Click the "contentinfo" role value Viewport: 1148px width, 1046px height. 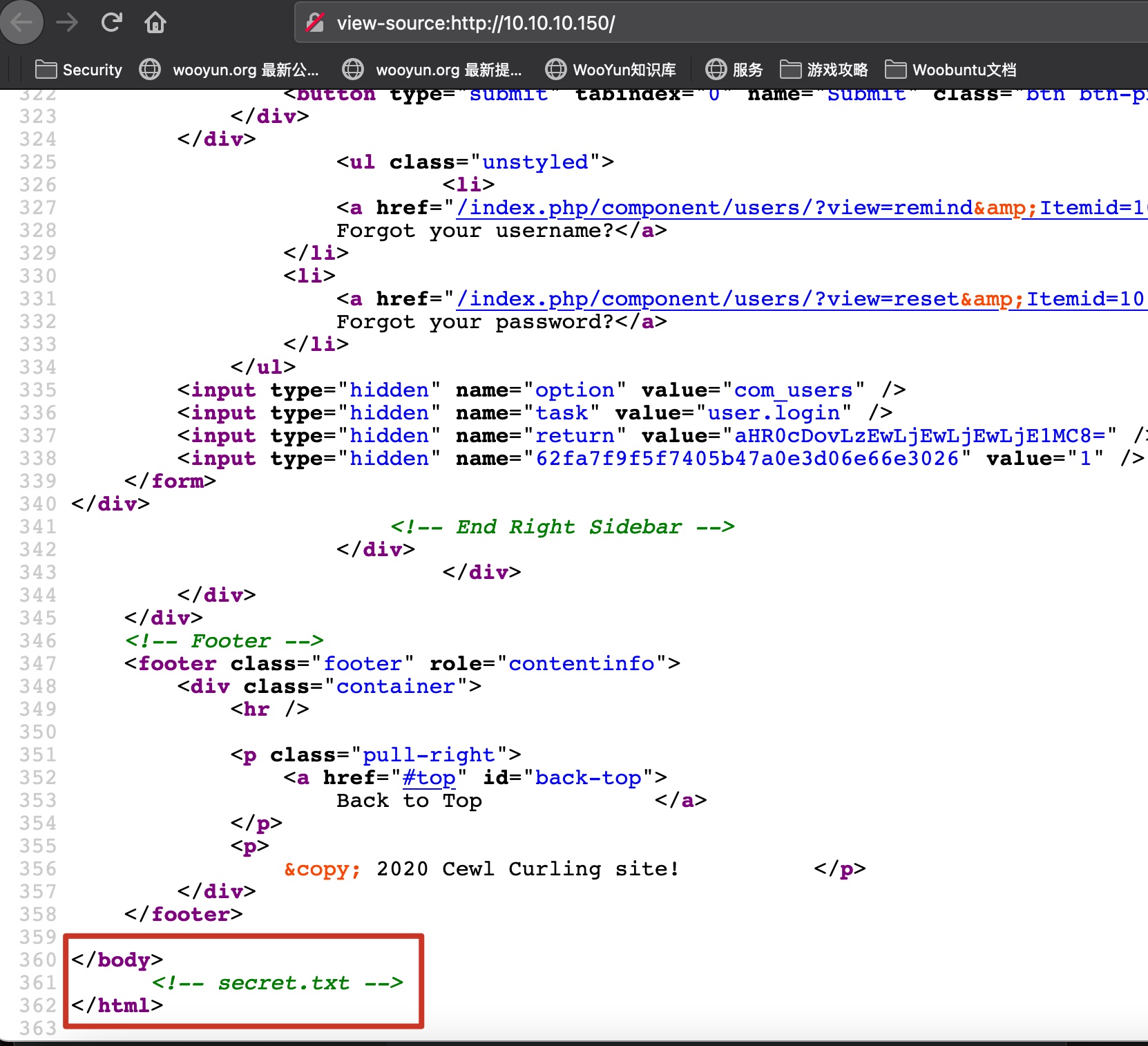(x=582, y=664)
